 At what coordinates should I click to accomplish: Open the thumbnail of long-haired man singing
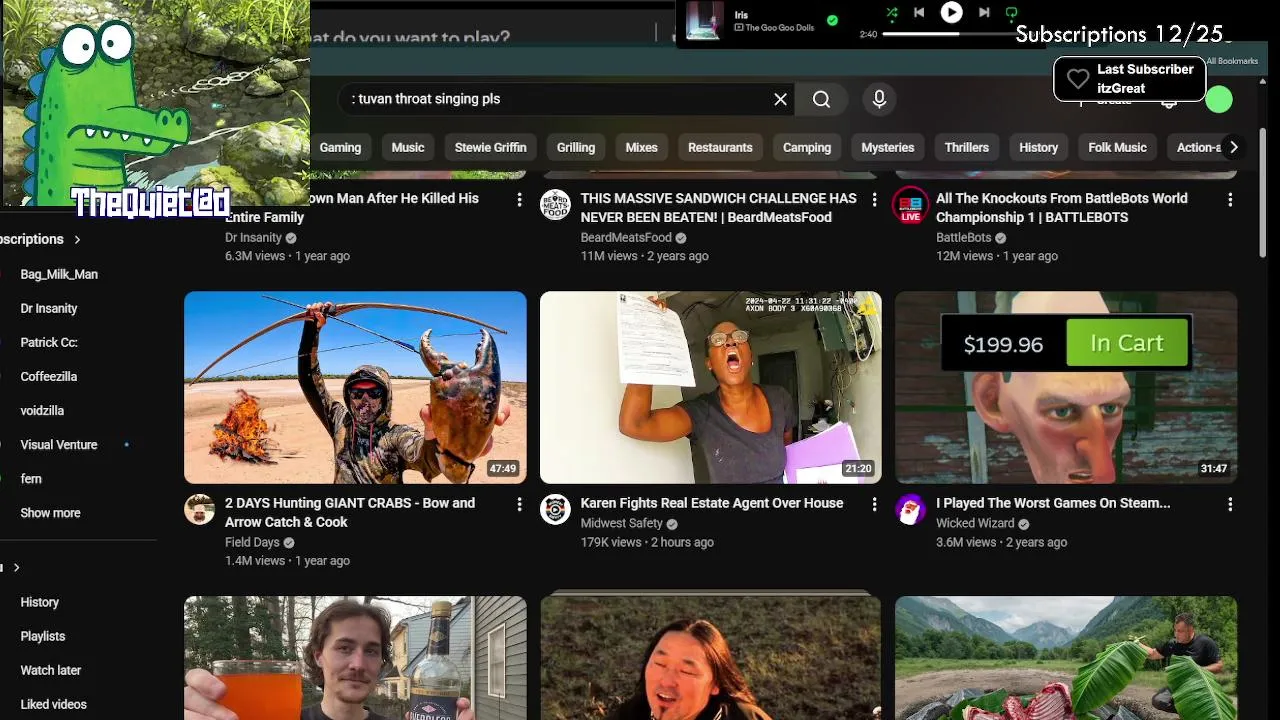711,658
